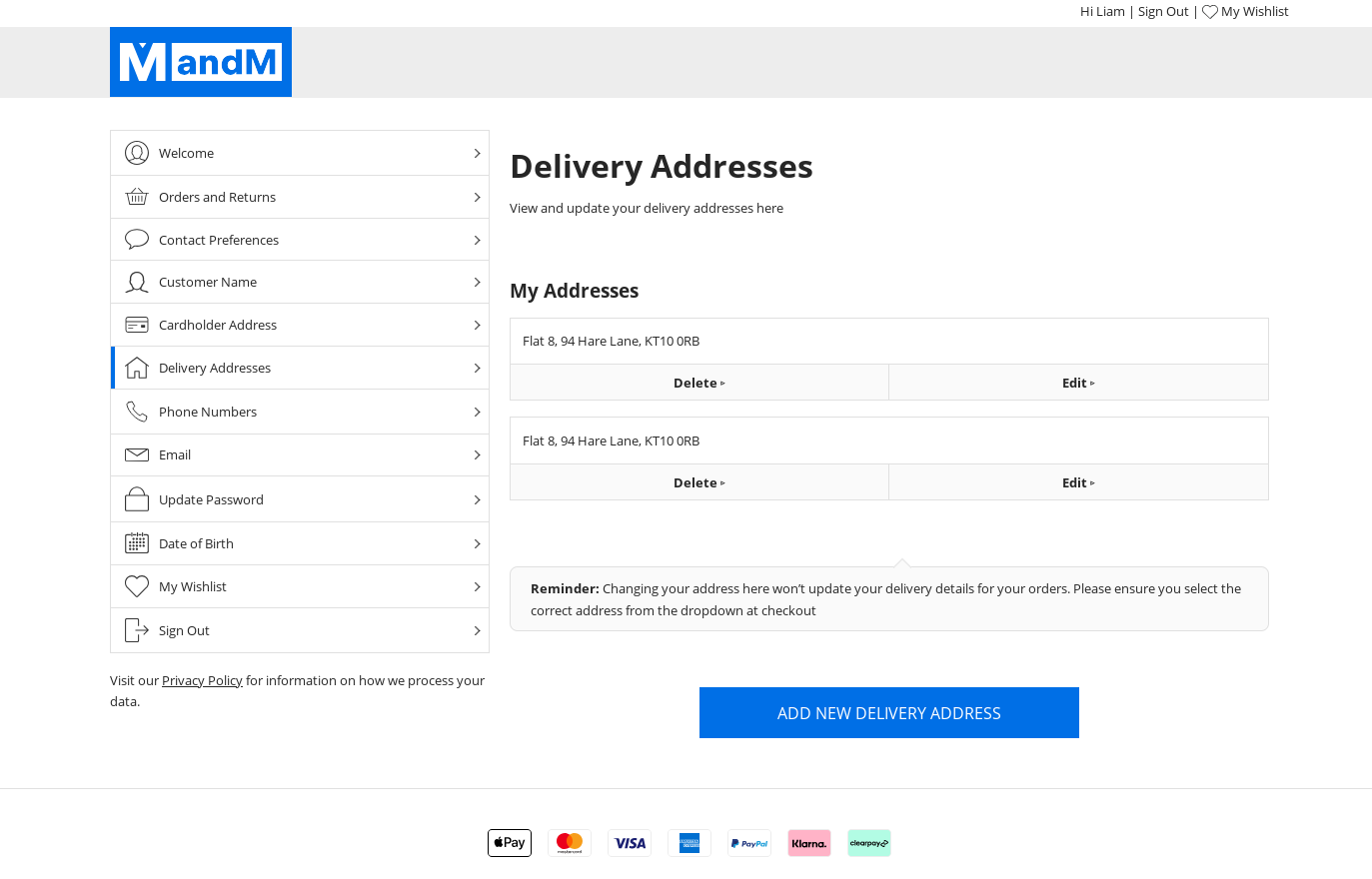This screenshot has height=879, width=1372.
Task: Open Phone Numbers menu item
Action: pos(208,412)
